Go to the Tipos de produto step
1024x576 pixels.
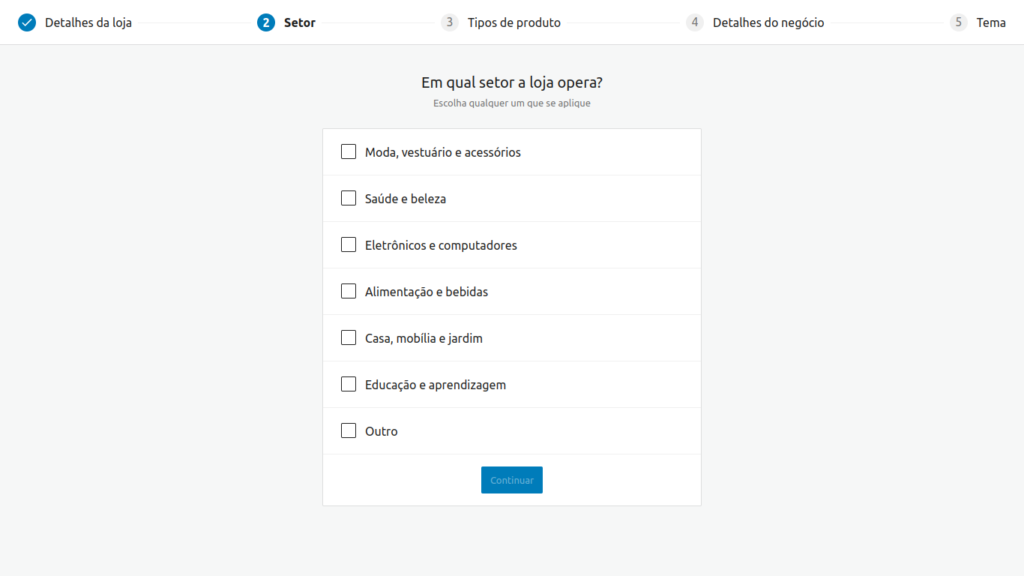512,21
